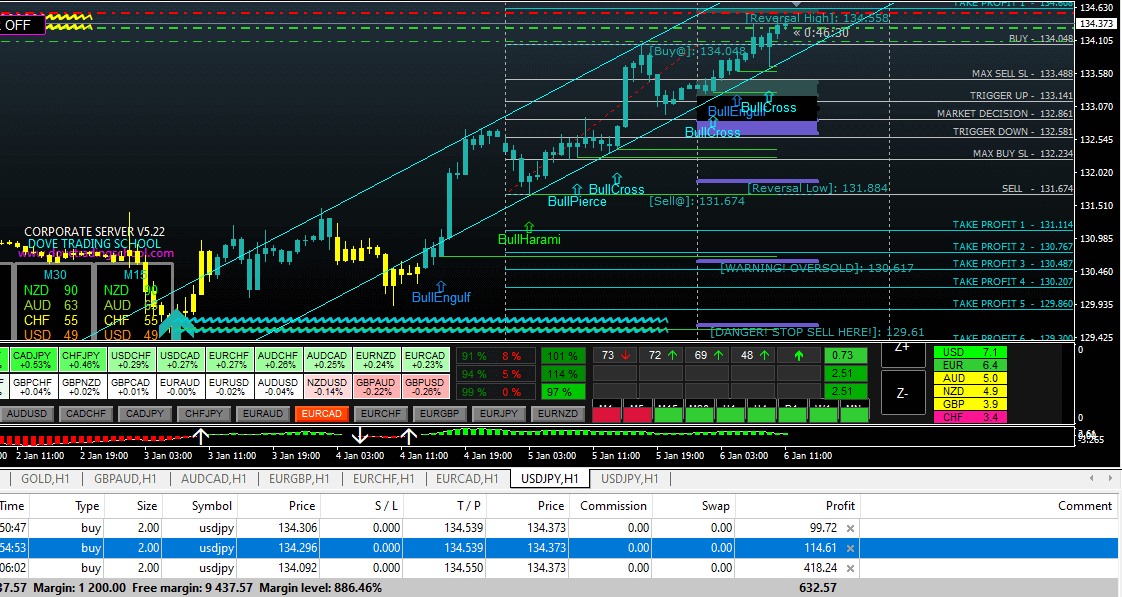Switch to the GOLD,H1 chart tab

45,479
